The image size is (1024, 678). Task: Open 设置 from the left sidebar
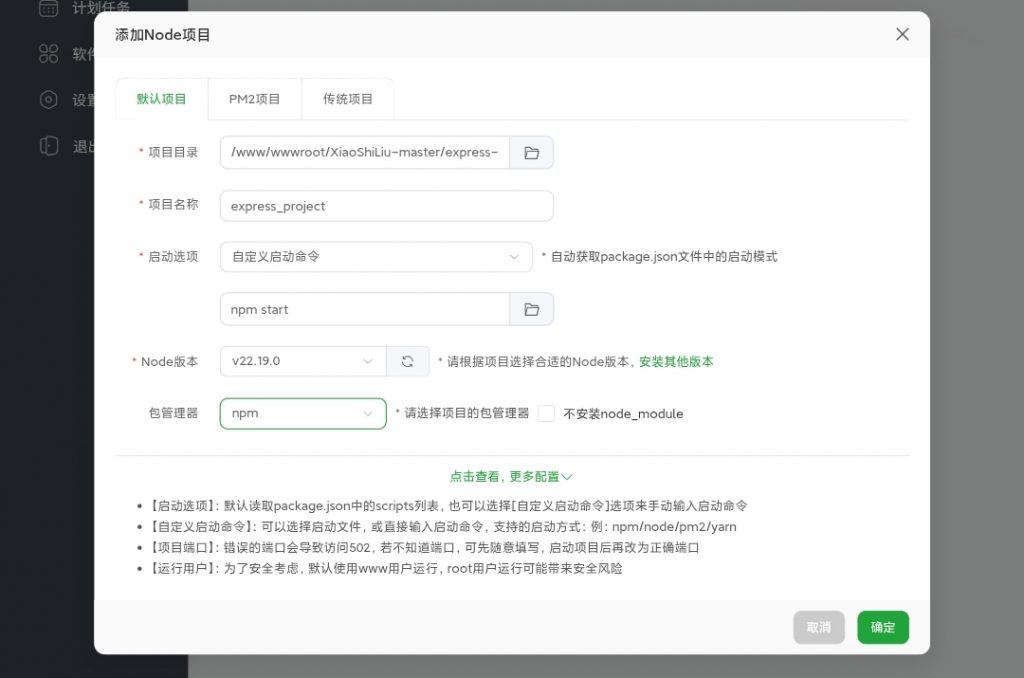tap(47, 100)
